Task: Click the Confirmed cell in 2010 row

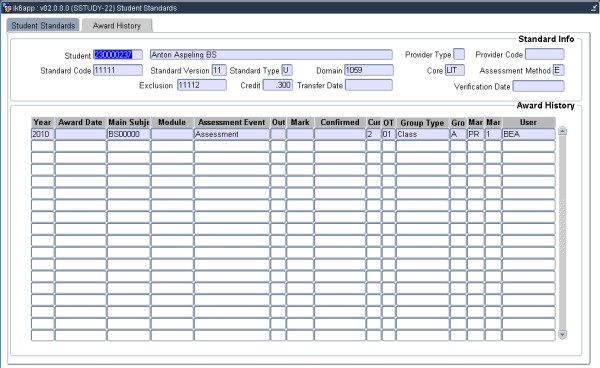Action: point(340,134)
